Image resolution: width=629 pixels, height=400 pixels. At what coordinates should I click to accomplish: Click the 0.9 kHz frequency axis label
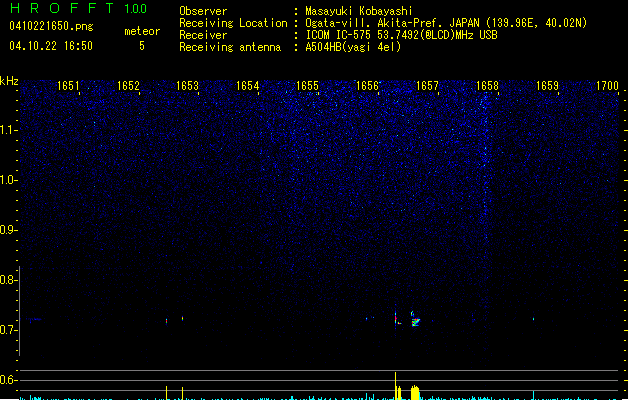coord(8,230)
